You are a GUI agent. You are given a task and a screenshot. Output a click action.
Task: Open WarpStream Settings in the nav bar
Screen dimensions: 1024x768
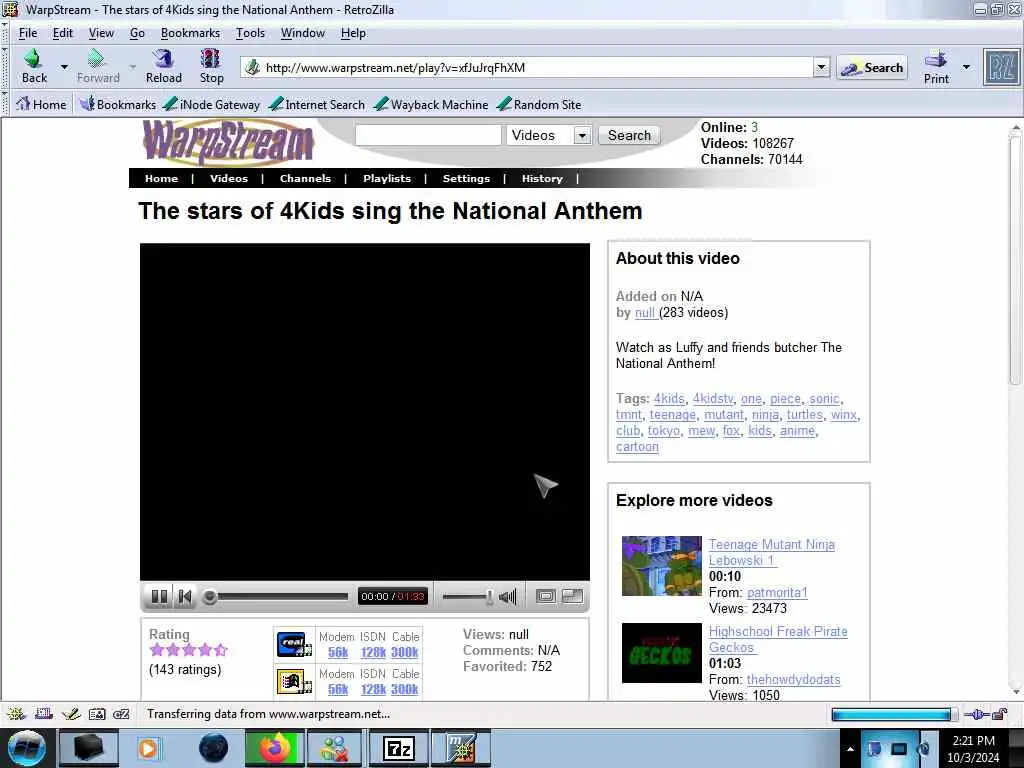[x=466, y=178]
